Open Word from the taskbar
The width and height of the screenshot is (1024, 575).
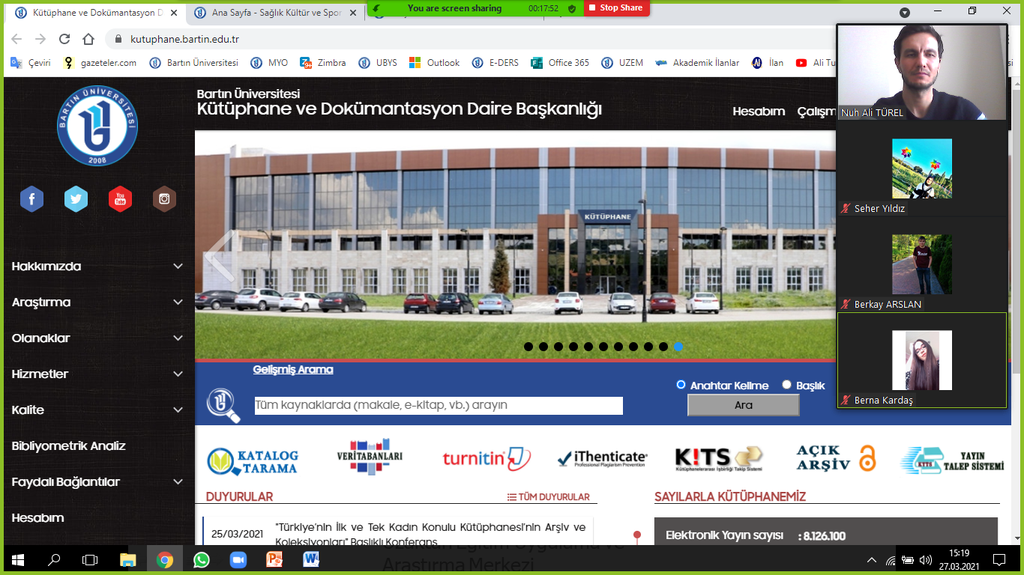coord(311,560)
